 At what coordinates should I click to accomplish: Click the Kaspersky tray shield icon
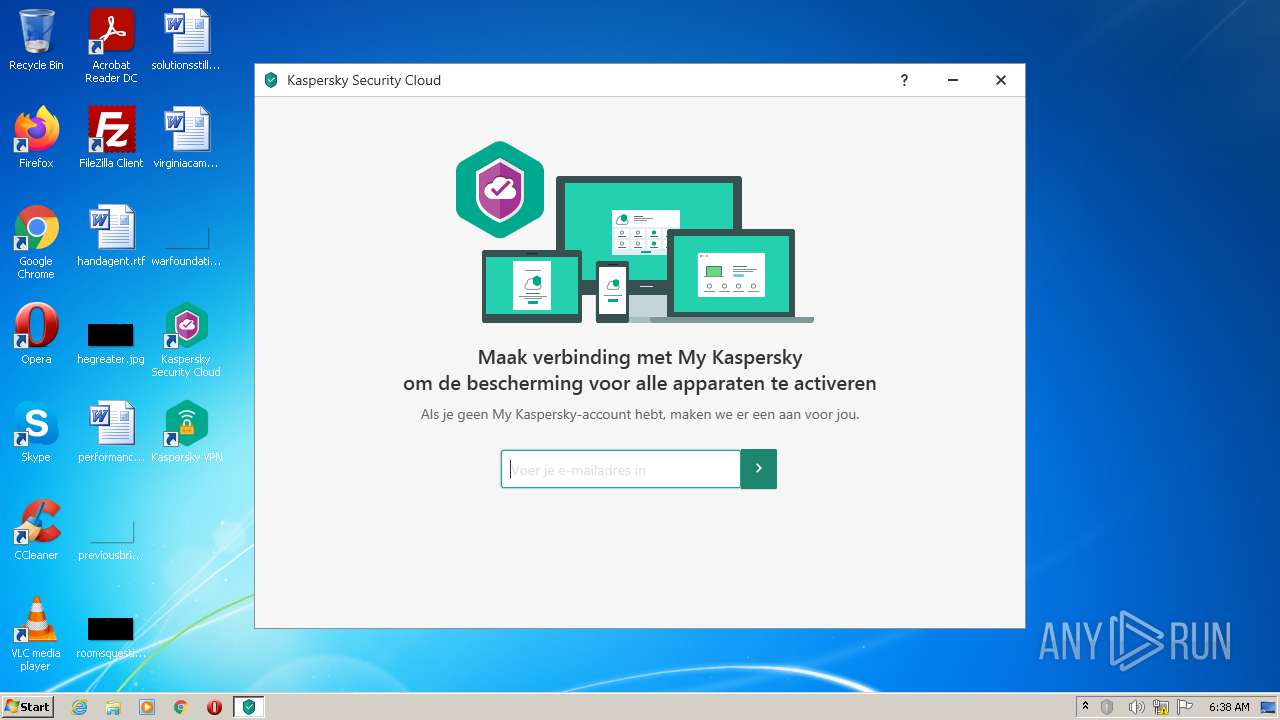(1107, 707)
